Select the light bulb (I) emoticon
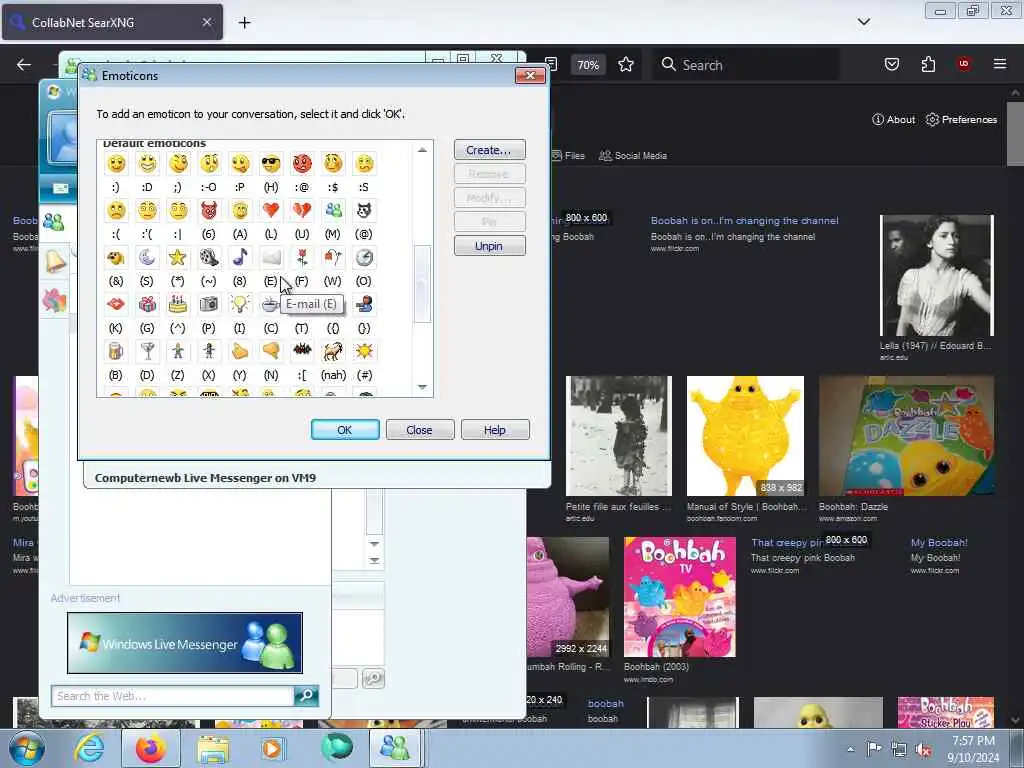1024x768 pixels. coord(240,304)
